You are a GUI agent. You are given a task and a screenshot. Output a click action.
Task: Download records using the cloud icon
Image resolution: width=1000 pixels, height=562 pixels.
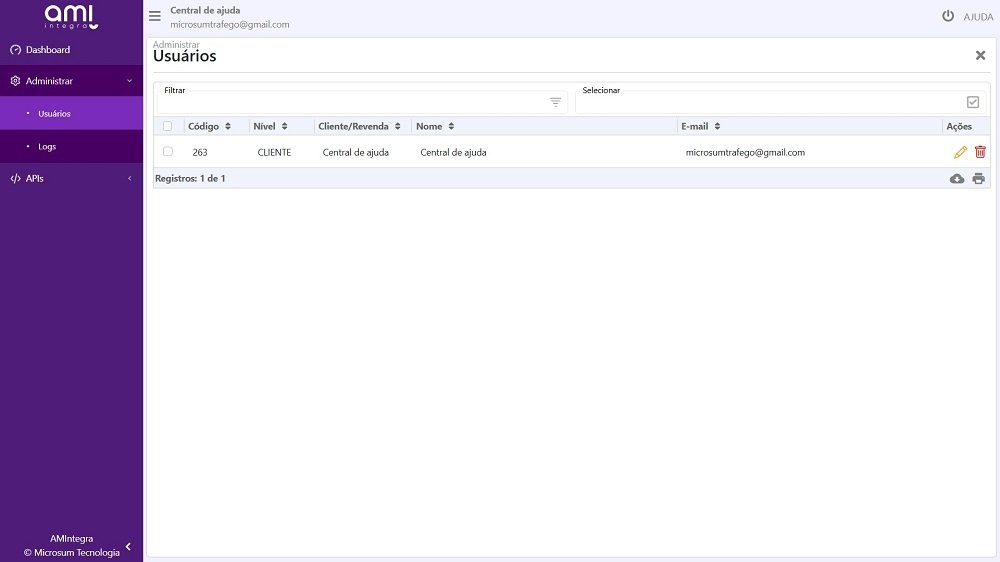coord(957,178)
